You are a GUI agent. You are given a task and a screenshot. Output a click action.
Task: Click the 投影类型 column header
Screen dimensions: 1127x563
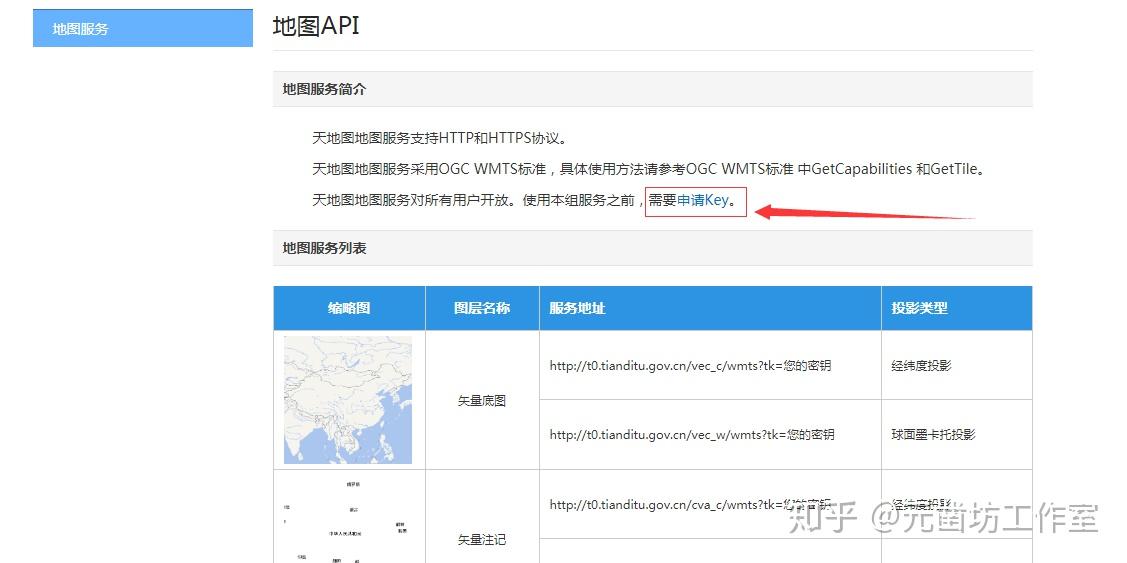click(x=957, y=308)
